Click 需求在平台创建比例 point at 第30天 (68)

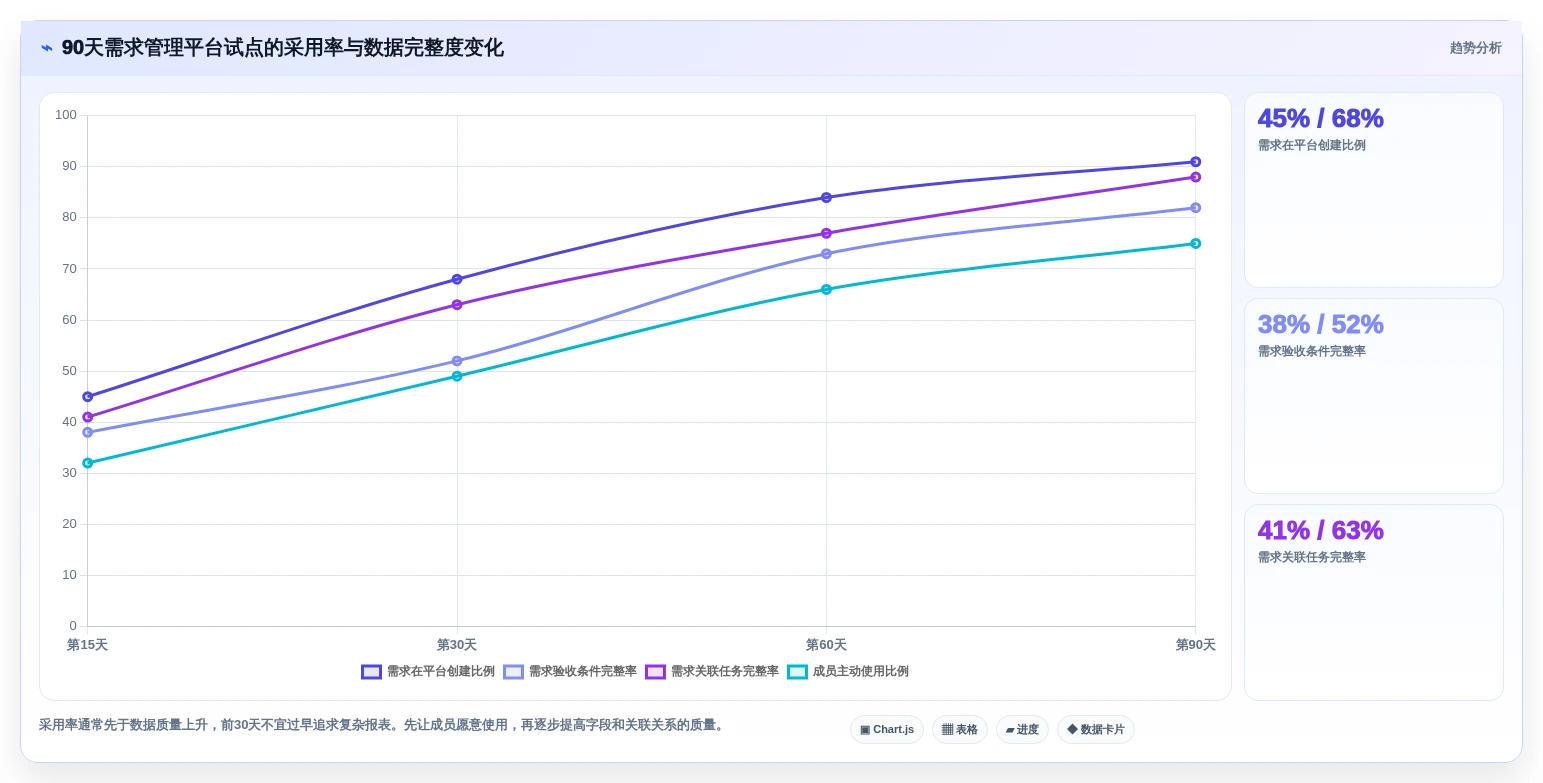point(457,279)
